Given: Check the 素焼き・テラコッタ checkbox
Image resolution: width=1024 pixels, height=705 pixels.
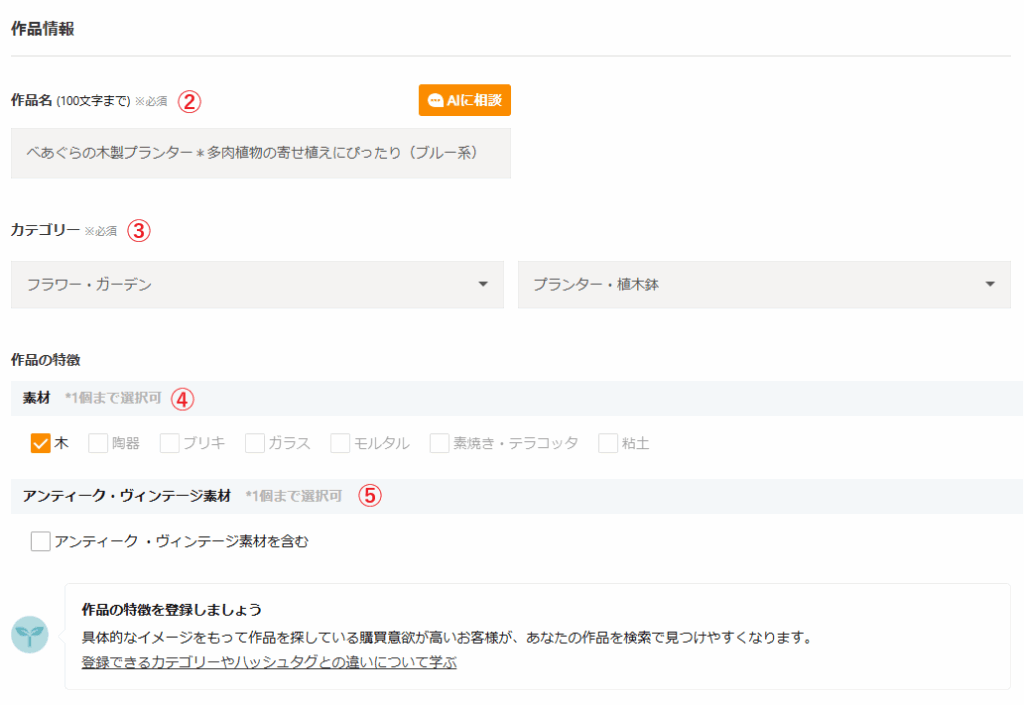Looking at the screenshot, I should coord(439,443).
